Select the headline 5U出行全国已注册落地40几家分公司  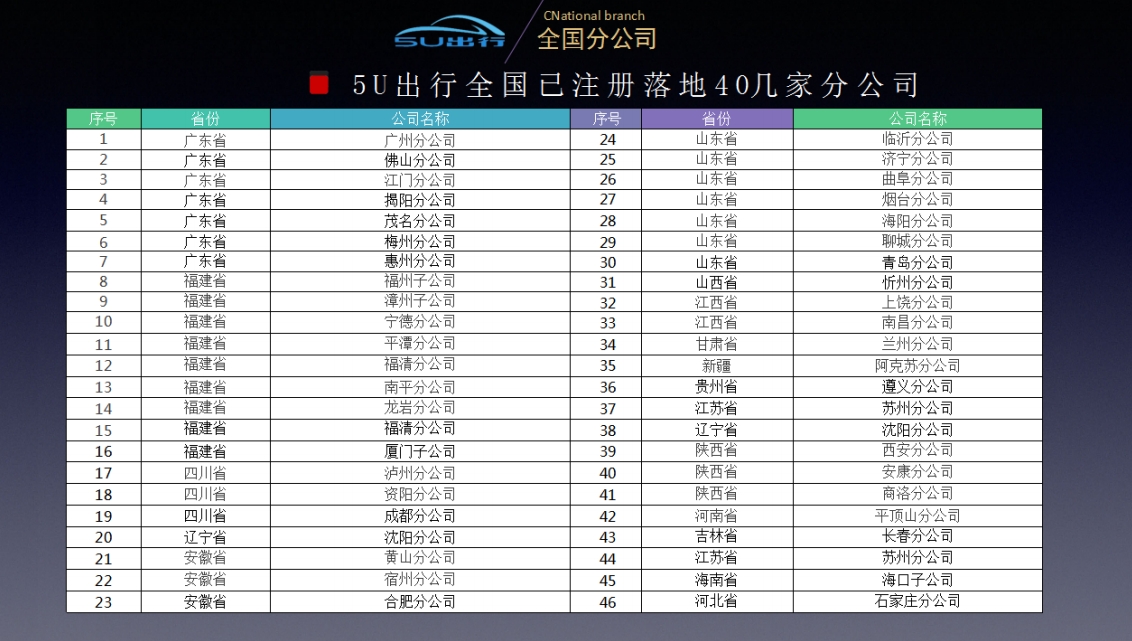635,85
